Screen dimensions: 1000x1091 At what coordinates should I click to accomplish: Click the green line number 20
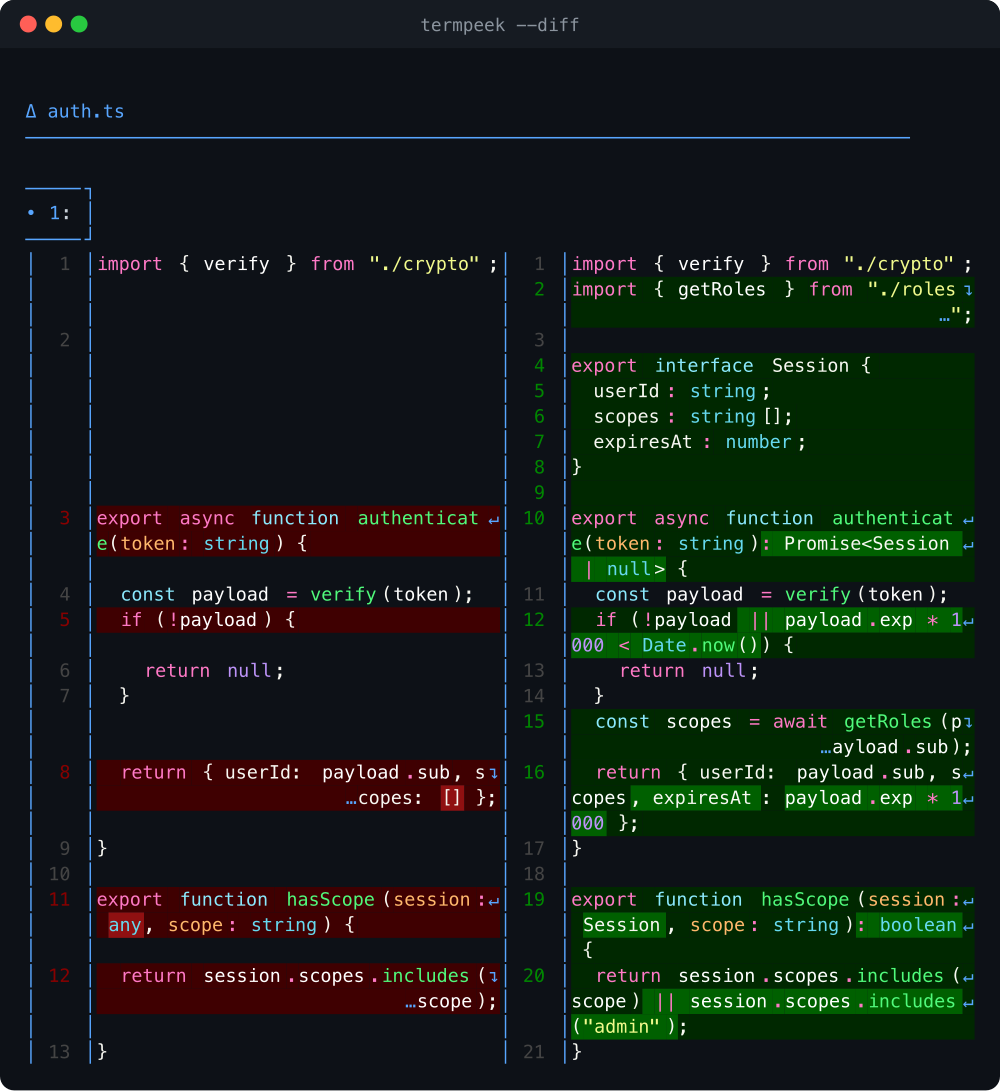(x=534, y=976)
